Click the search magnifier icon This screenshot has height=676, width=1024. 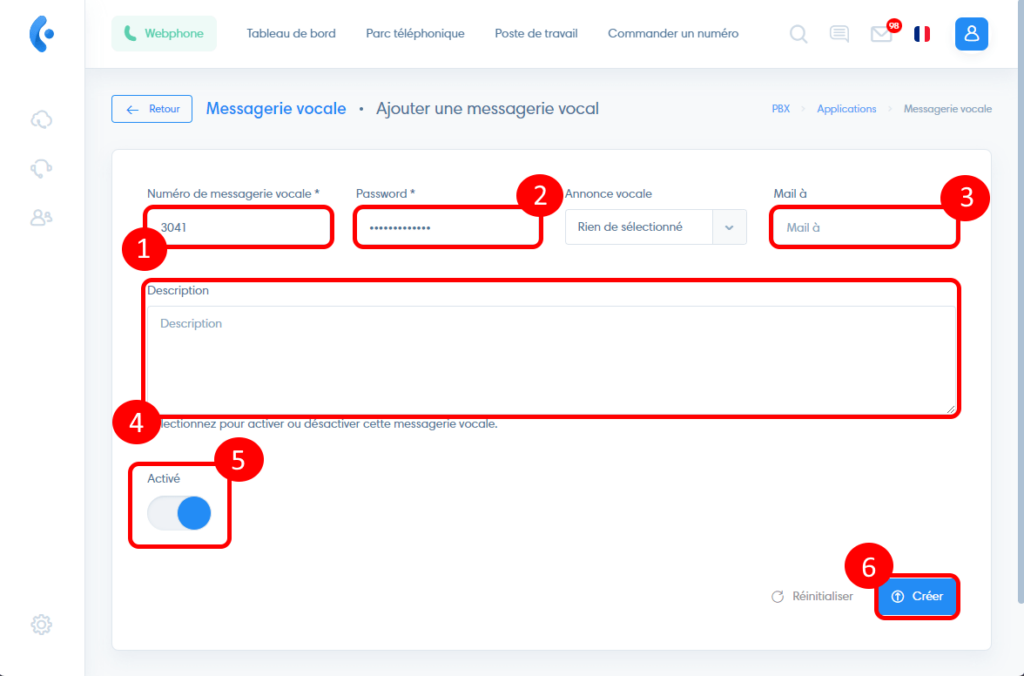coord(798,34)
